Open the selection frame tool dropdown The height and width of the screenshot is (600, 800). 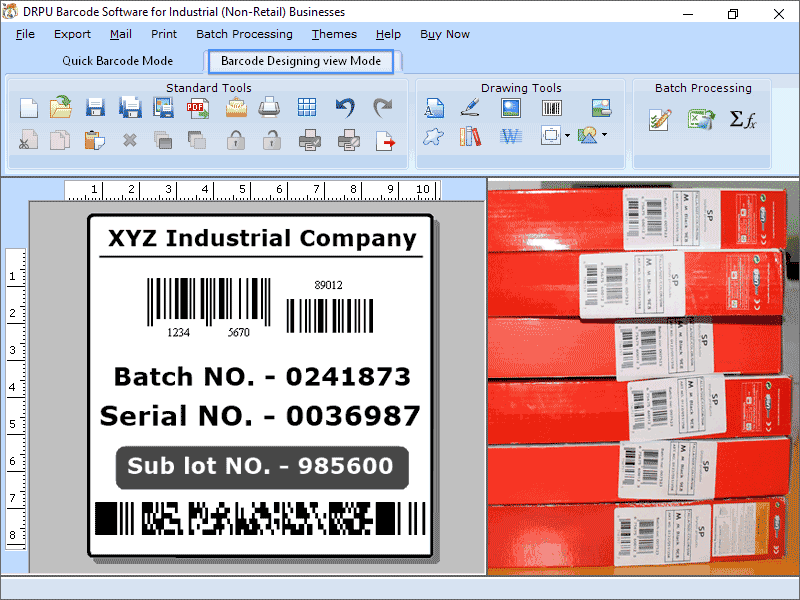[567, 135]
